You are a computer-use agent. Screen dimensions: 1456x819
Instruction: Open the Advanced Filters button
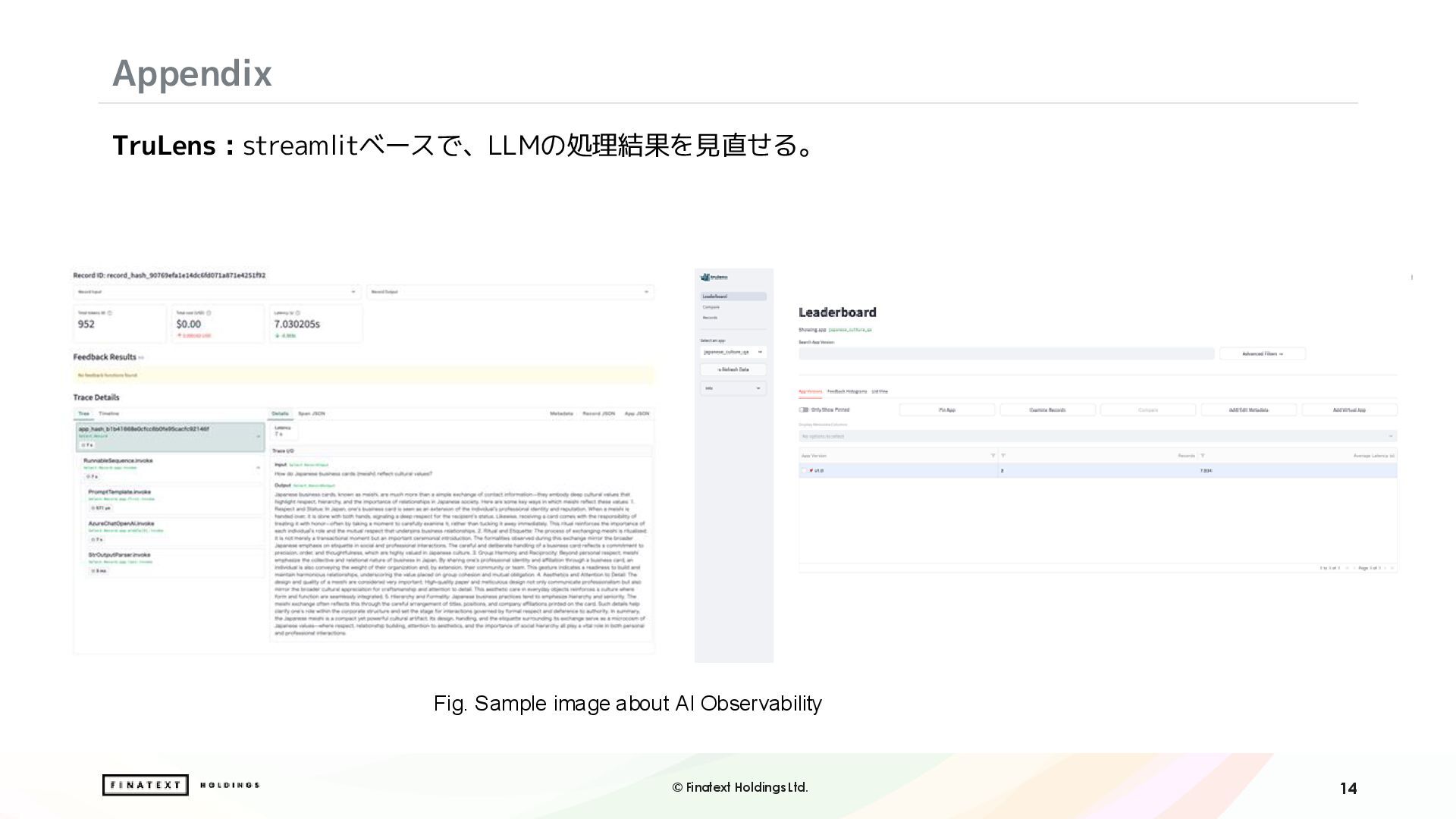point(1263,353)
